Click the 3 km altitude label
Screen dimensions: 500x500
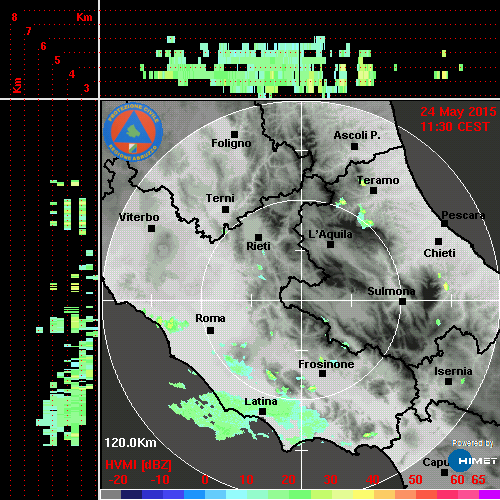pyautogui.click(x=86, y=88)
